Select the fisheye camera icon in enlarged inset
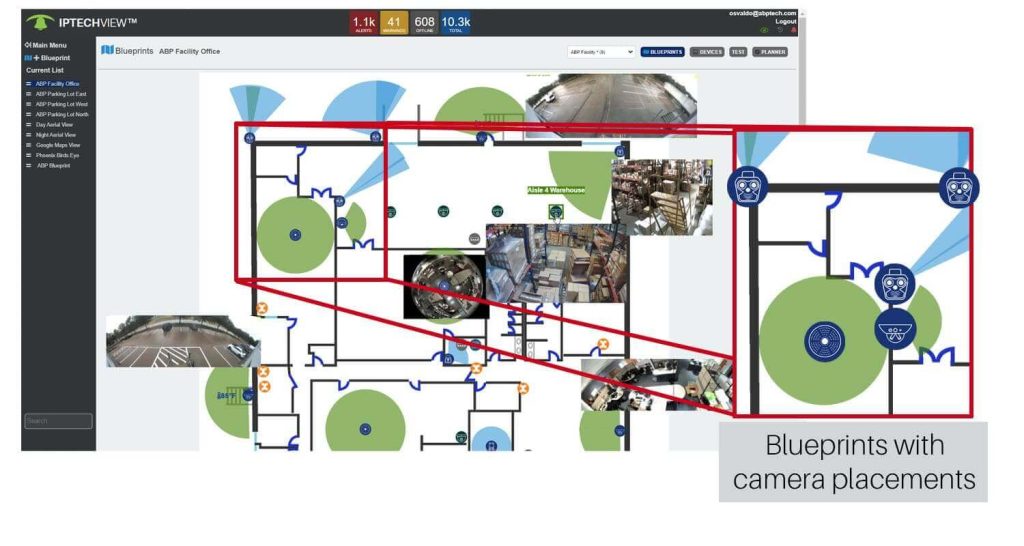 click(x=826, y=340)
